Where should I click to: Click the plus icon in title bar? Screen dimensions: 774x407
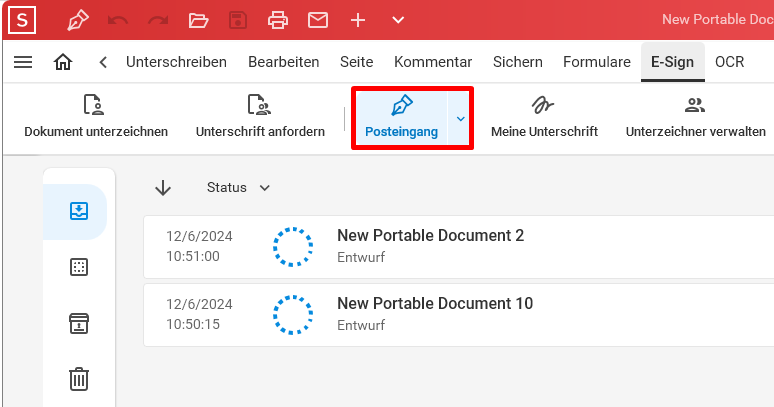pos(358,20)
